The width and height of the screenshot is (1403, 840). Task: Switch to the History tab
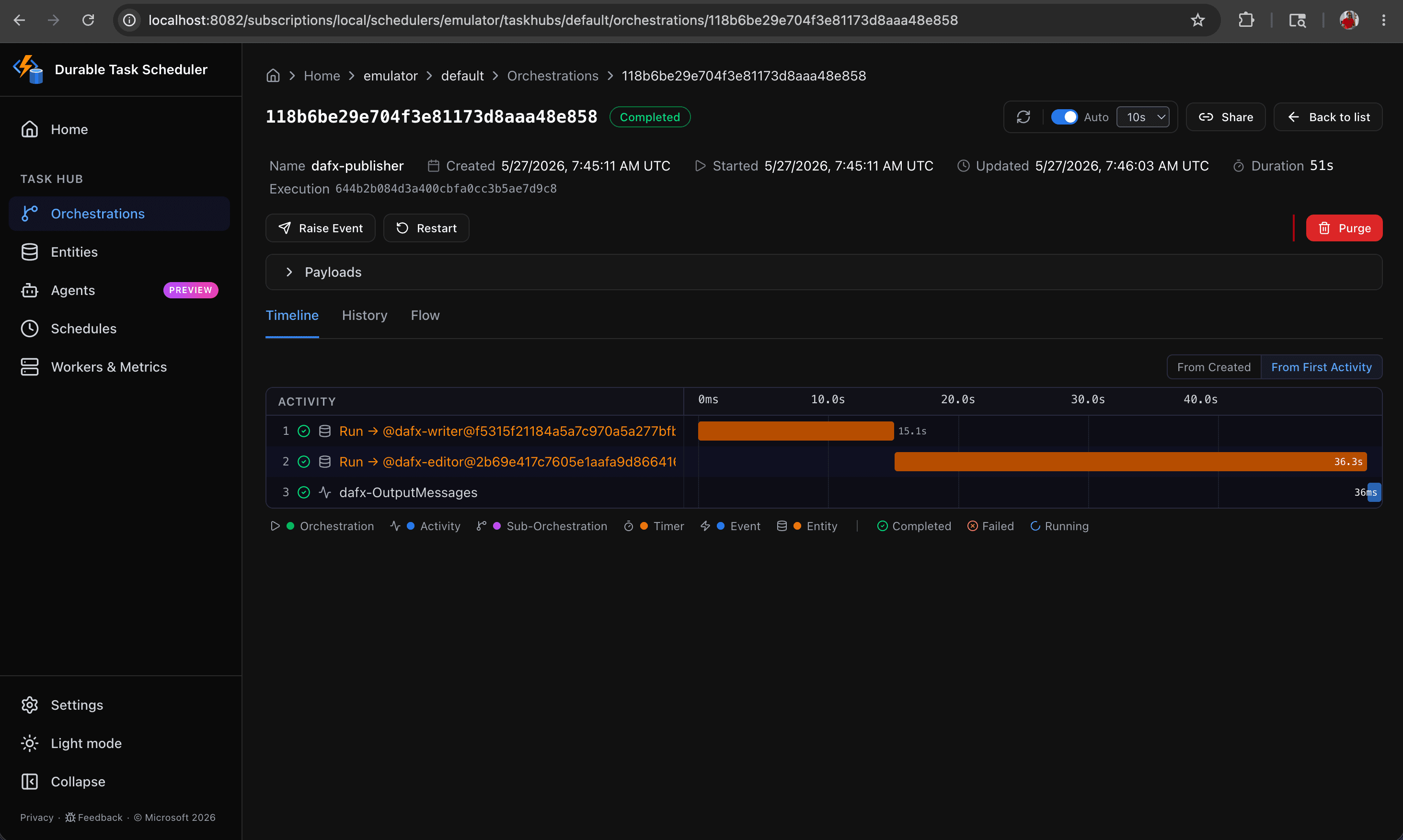[x=365, y=315]
